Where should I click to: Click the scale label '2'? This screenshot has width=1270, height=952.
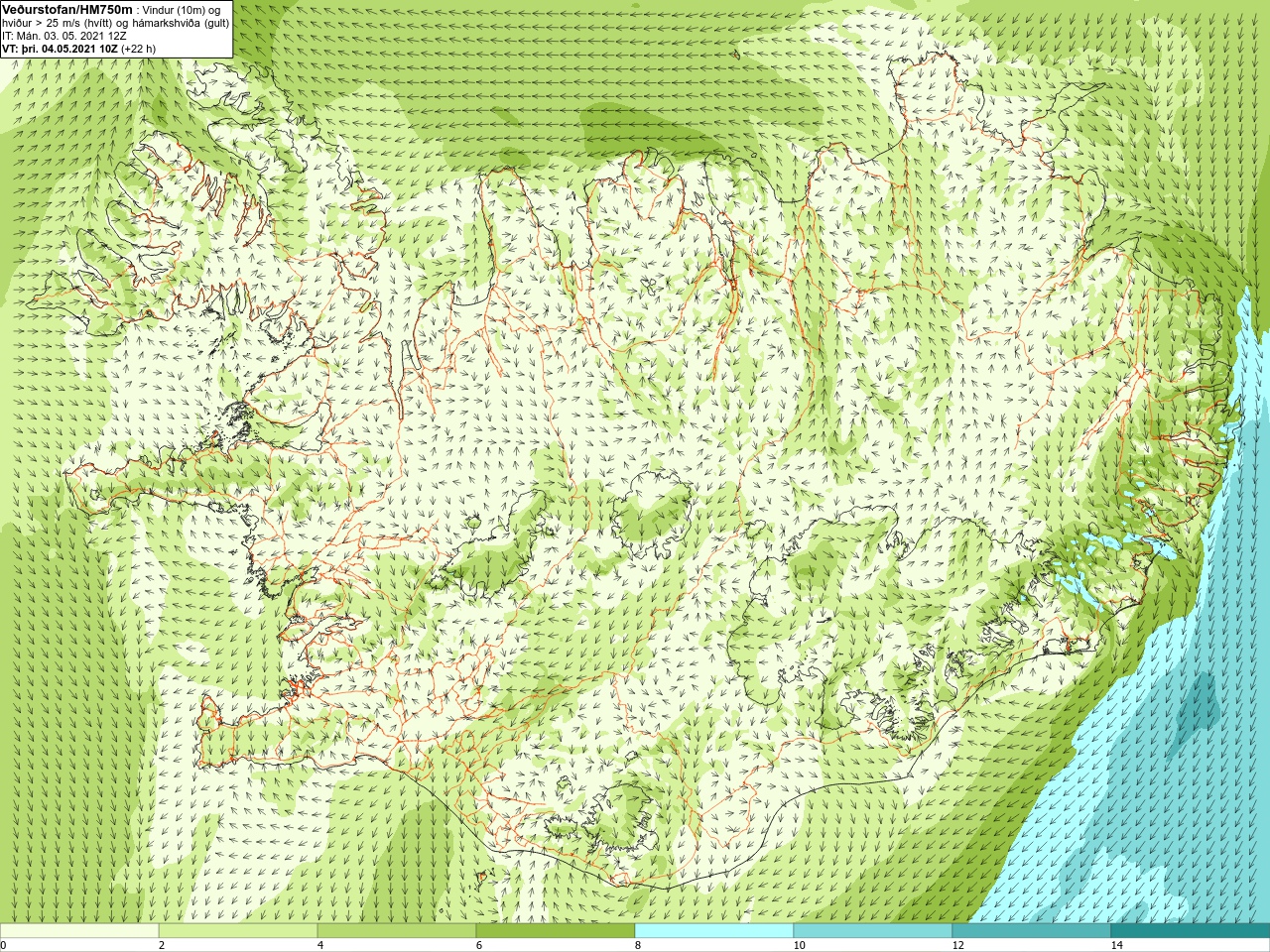pyautogui.click(x=162, y=945)
